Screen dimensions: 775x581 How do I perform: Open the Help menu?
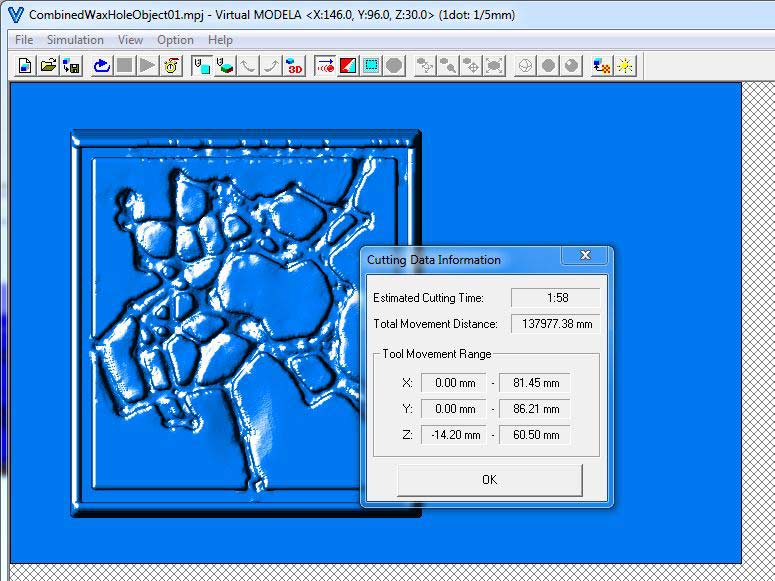click(x=220, y=40)
